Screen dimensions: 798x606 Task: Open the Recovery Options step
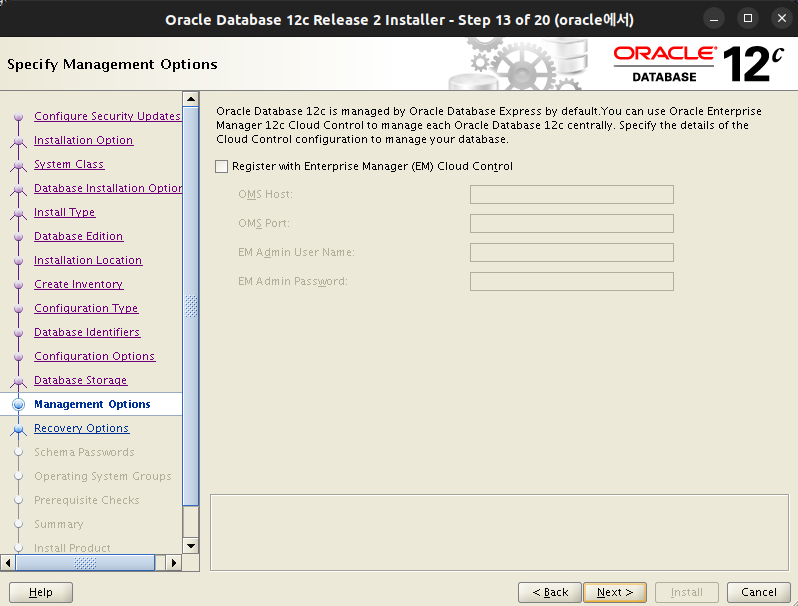81,428
